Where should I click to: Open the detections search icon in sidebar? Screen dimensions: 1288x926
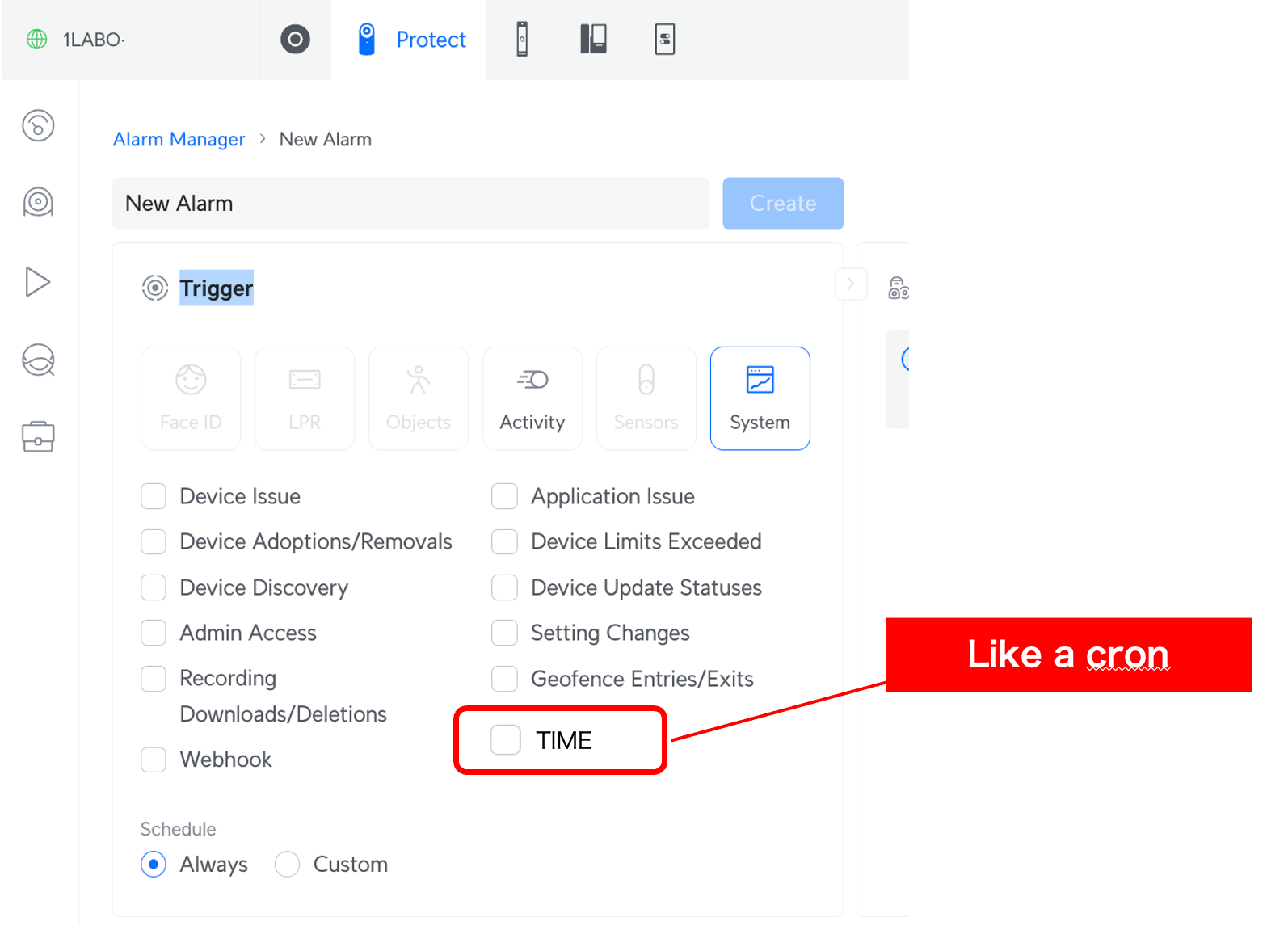point(38,360)
